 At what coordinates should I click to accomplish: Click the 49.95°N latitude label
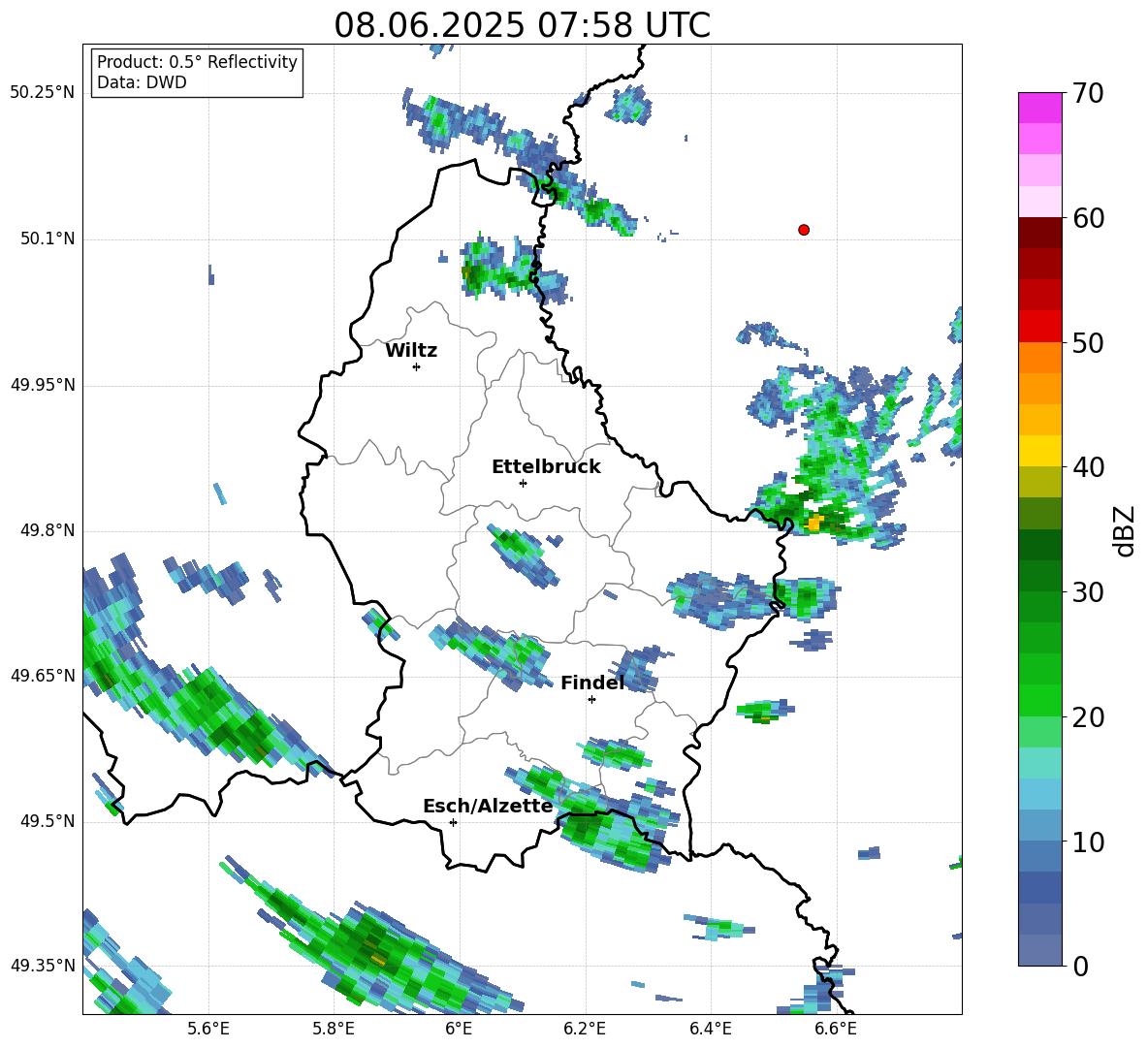tap(43, 384)
